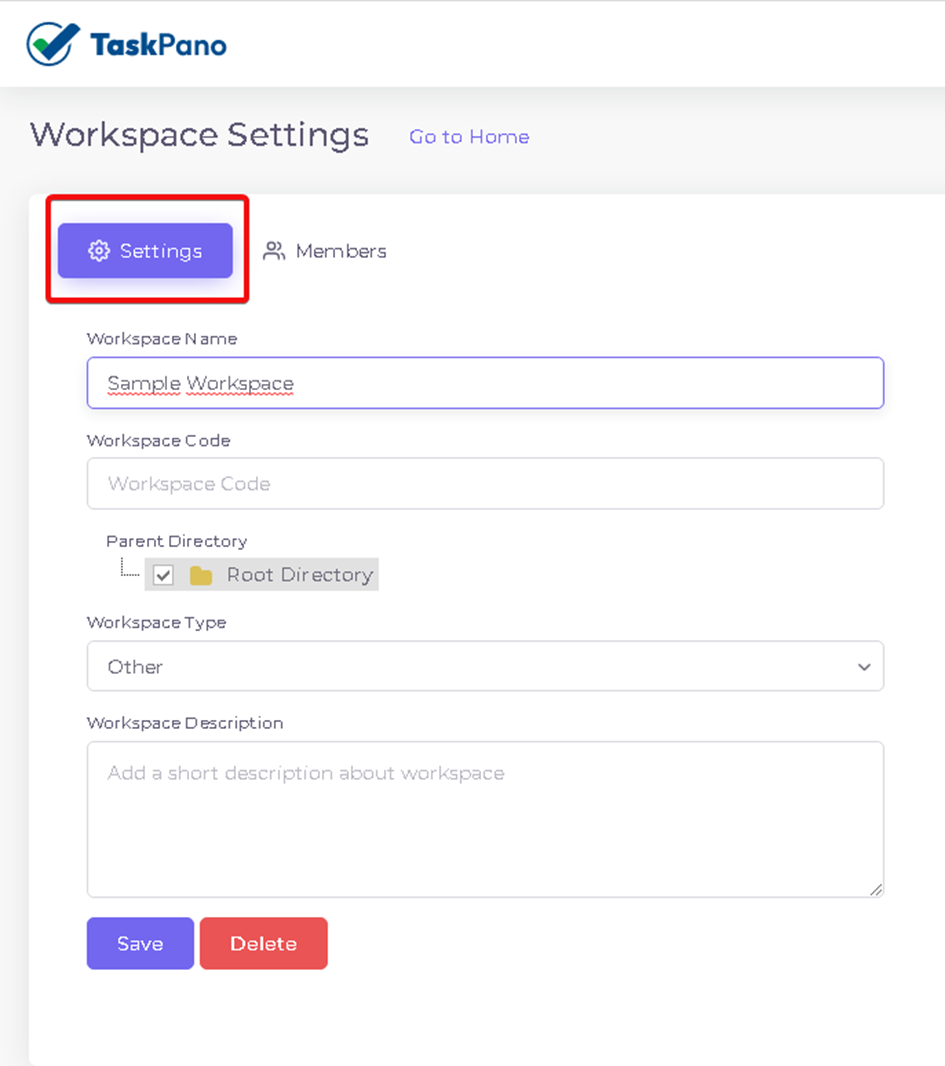Select the yellow folder icon for Root Directory
The image size is (945, 1066).
coord(201,575)
